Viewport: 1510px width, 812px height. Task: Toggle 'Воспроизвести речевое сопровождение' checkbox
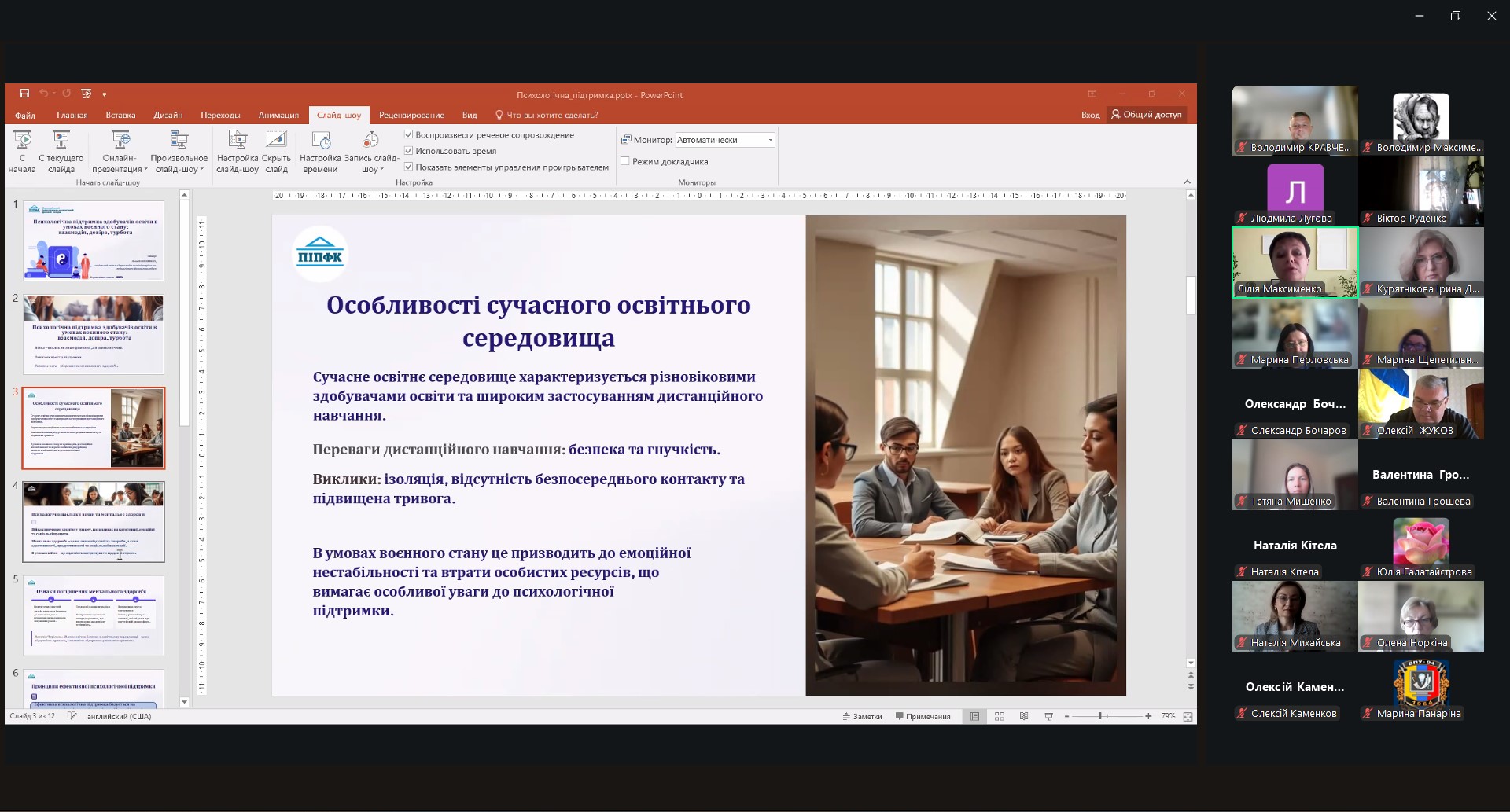click(x=409, y=135)
